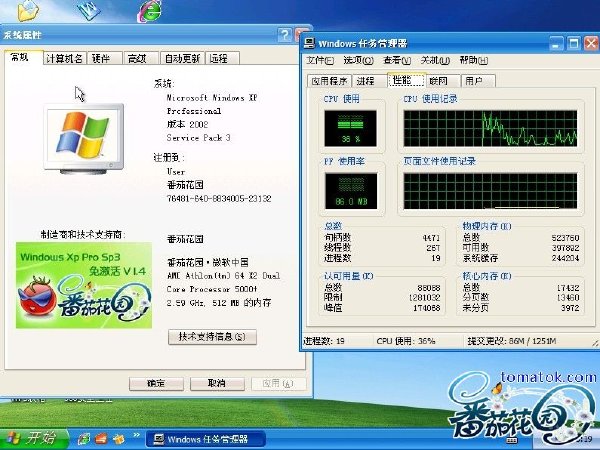Viewport: 600px width, 450px height.
Task: Click the 应用(A) button in 系统属性
Action: coord(278,383)
